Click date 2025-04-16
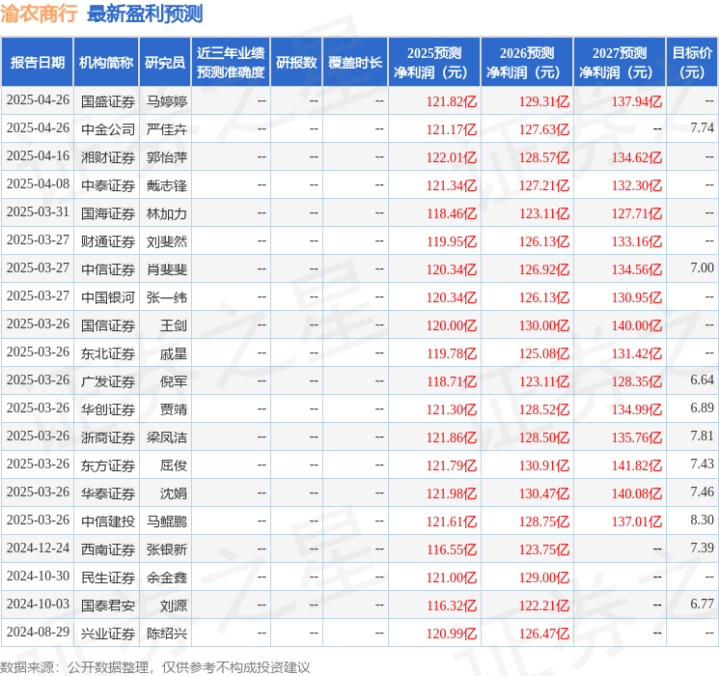The height and width of the screenshot is (676, 719). click(38, 156)
